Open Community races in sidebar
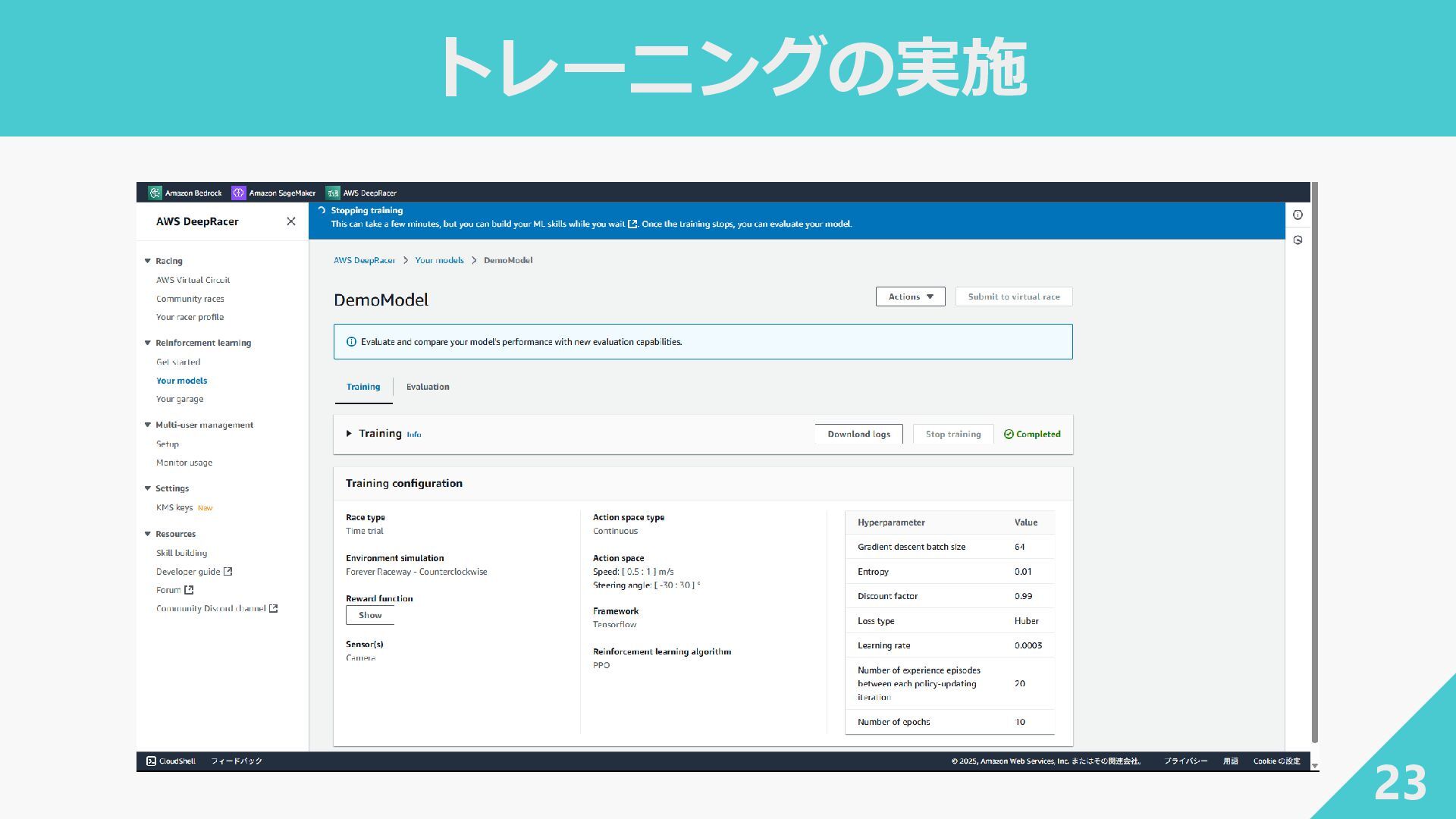The height and width of the screenshot is (819, 1456). [x=190, y=299]
